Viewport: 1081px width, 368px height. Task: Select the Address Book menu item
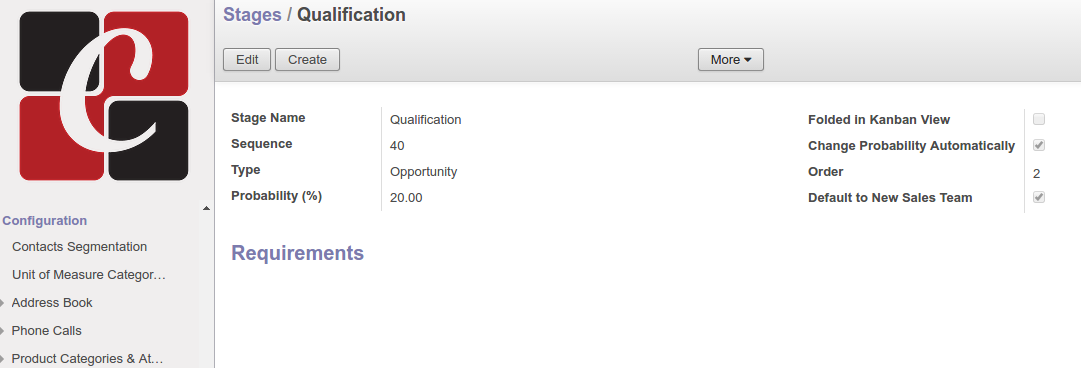(52, 303)
